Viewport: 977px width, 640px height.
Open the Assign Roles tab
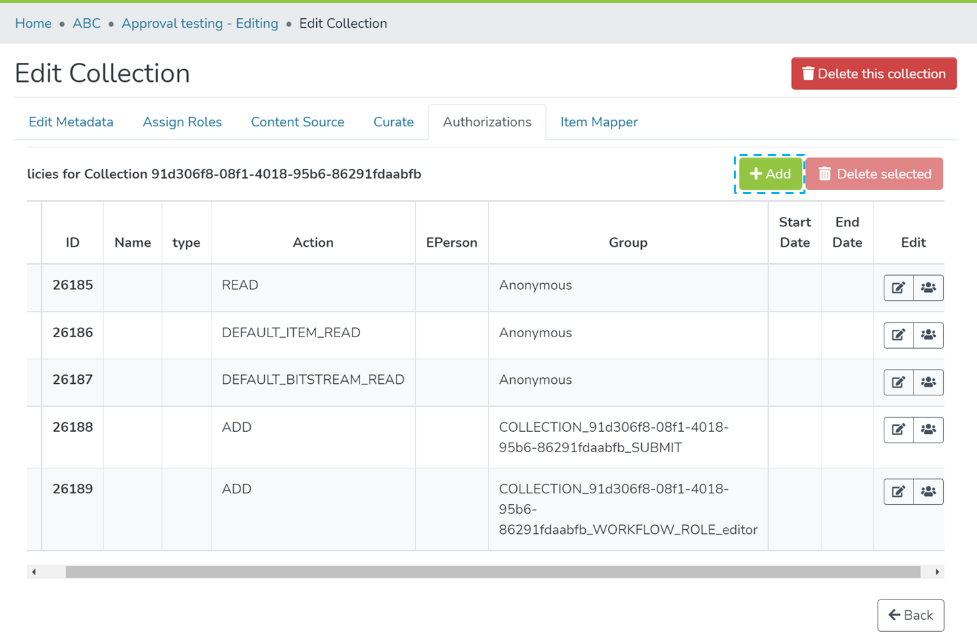tap(182, 122)
